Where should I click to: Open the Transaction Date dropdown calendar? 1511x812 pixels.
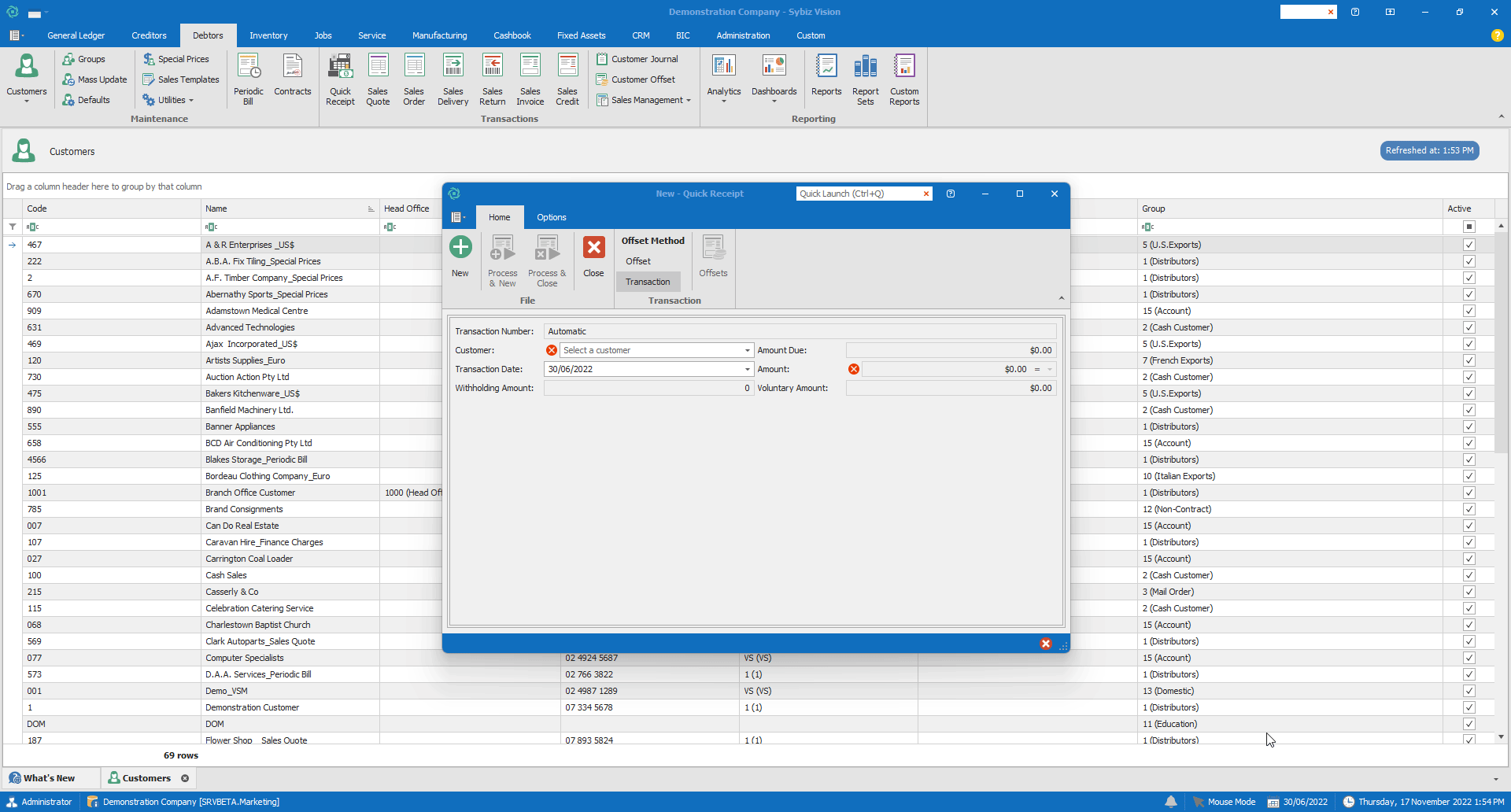point(747,369)
